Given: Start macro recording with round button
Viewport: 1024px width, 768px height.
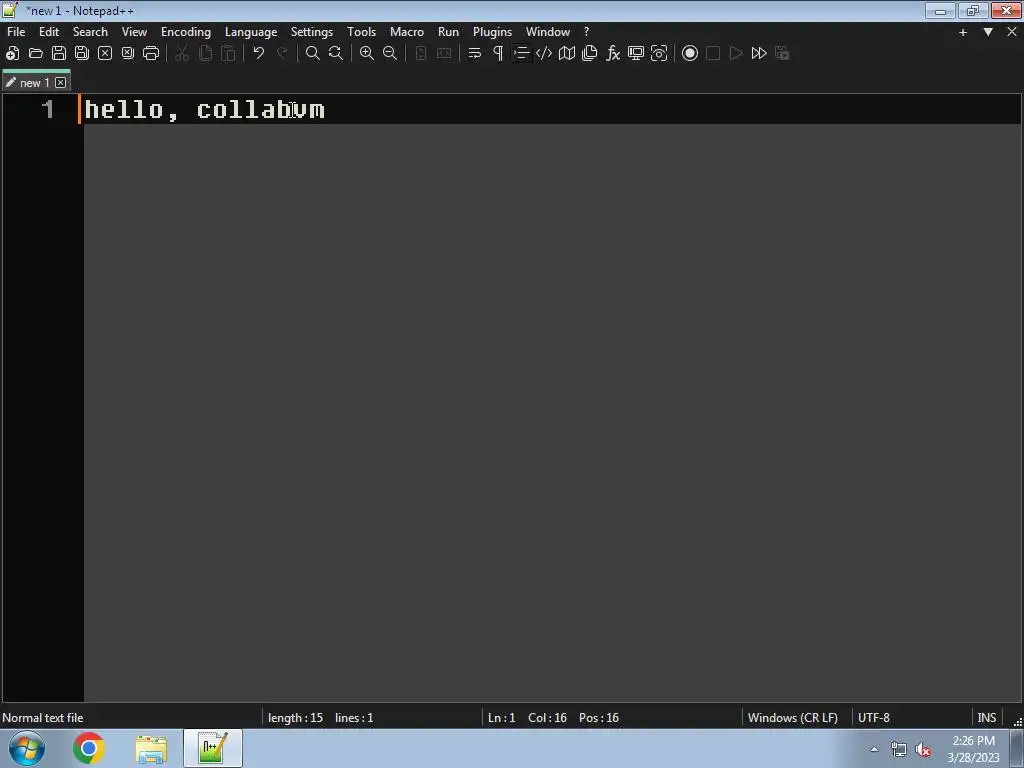Looking at the screenshot, I should 690,54.
